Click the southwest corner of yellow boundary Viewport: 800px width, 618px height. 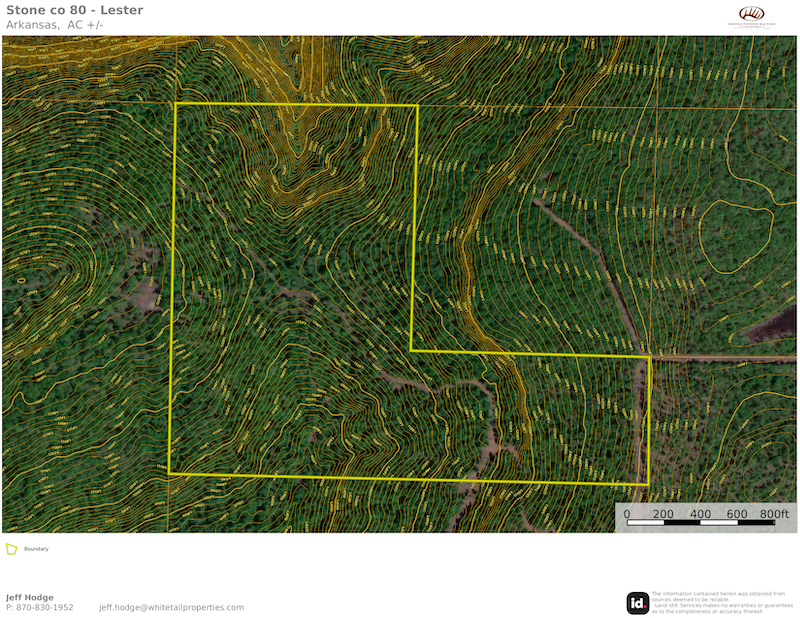click(x=169, y=474)
